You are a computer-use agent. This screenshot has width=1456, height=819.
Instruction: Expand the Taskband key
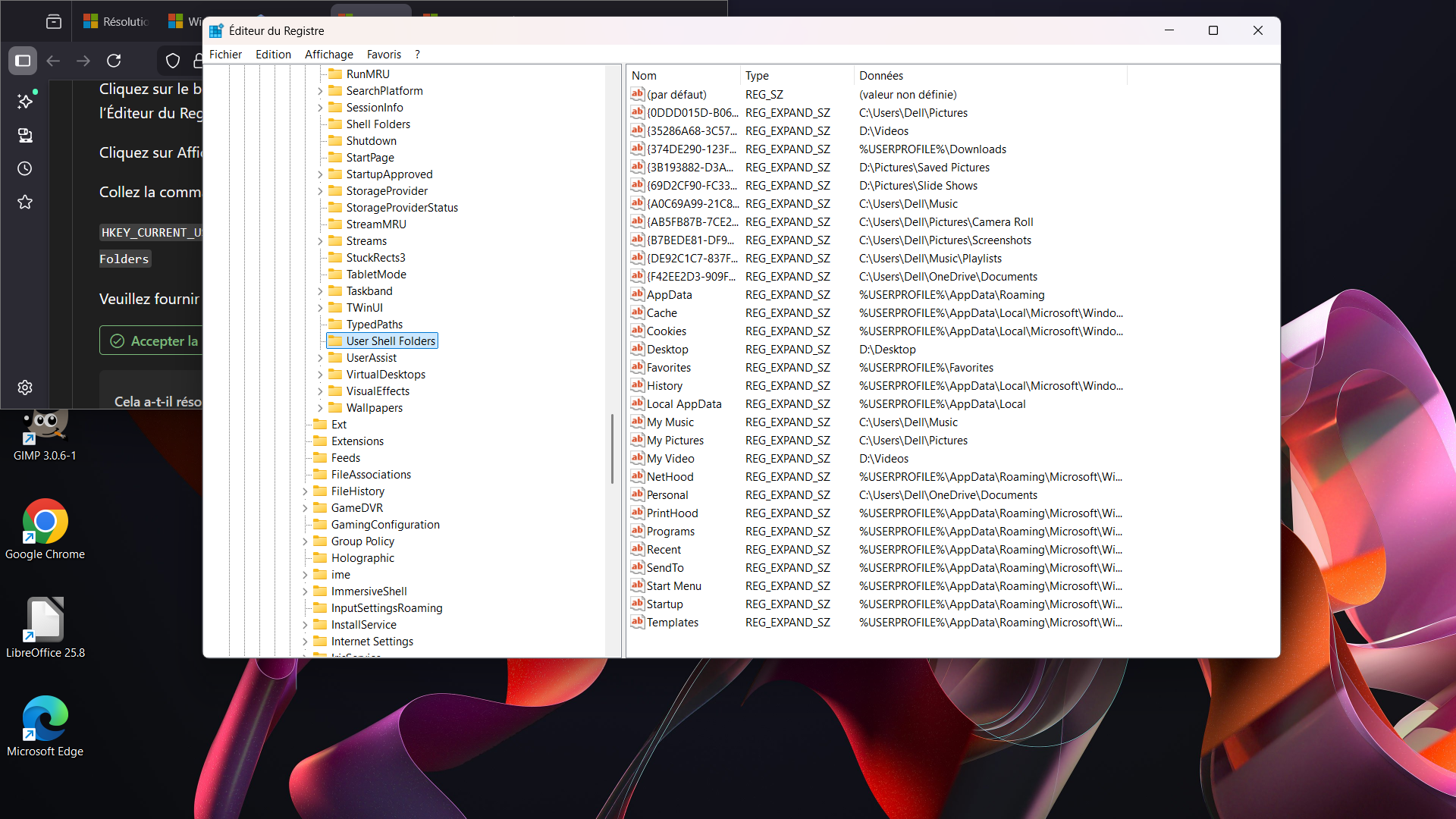(x=320, y=291)
